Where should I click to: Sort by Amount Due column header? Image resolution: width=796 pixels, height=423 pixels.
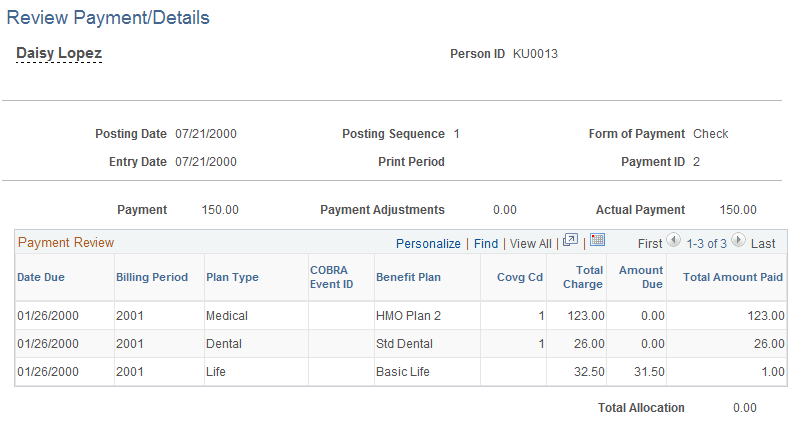pyautogui.click(x=641, y=277)
